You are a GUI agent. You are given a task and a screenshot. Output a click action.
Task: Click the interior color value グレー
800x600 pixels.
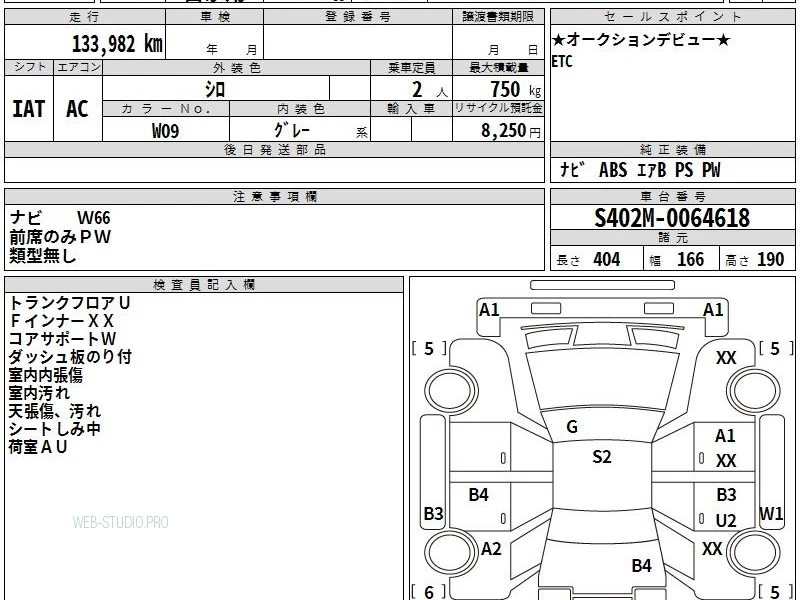coord(292,131)
